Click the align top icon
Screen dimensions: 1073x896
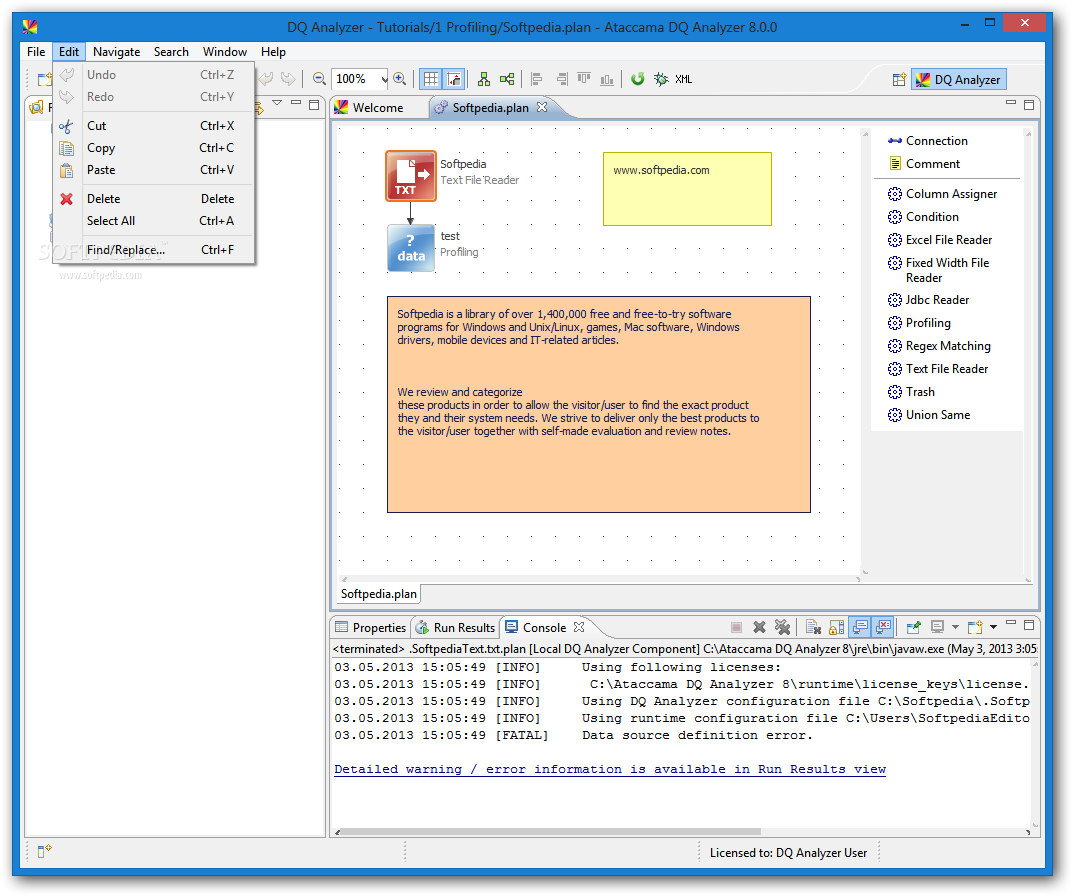click(584, 79)
